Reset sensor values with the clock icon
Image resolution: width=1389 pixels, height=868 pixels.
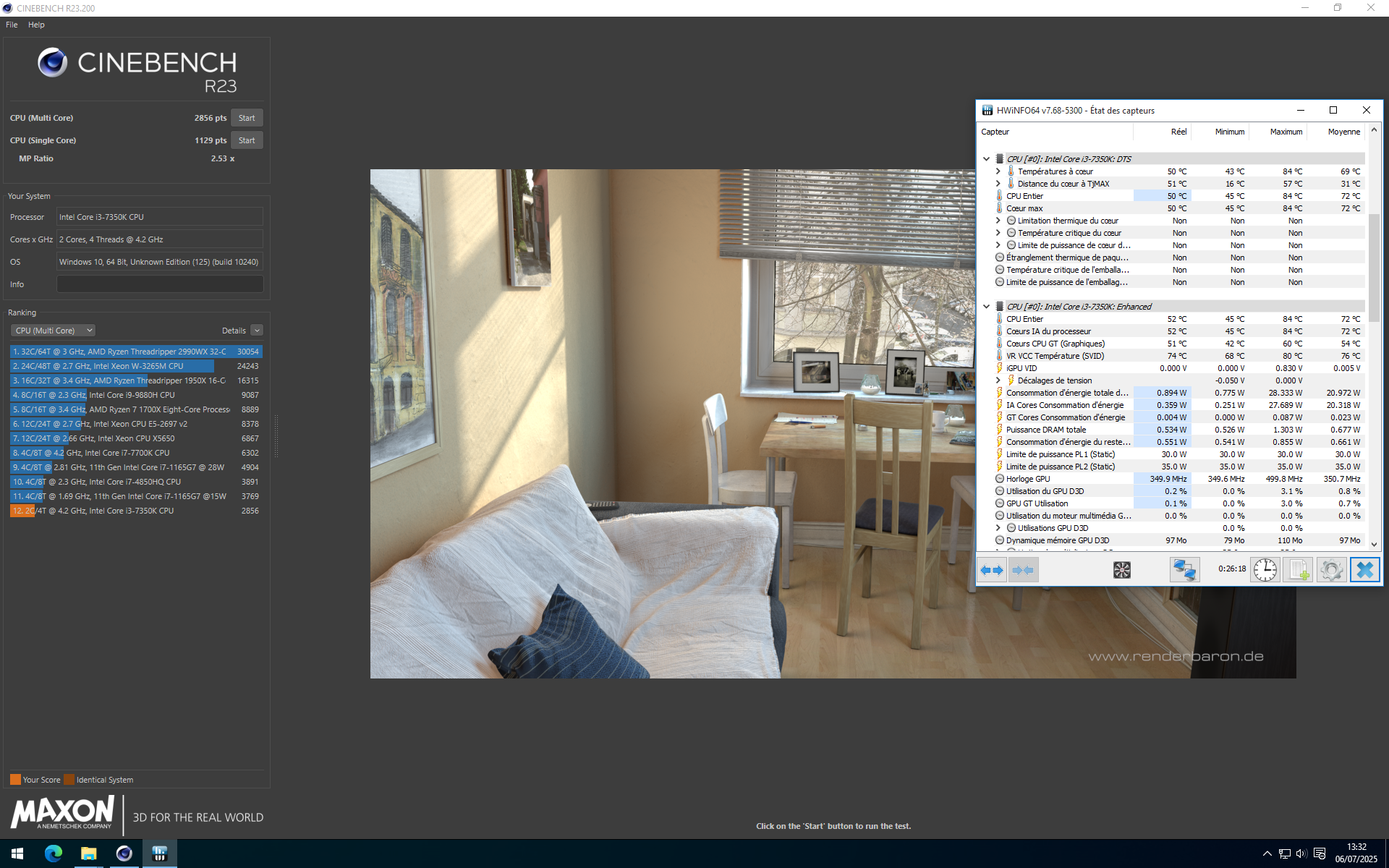click(x=1265, y=570)
